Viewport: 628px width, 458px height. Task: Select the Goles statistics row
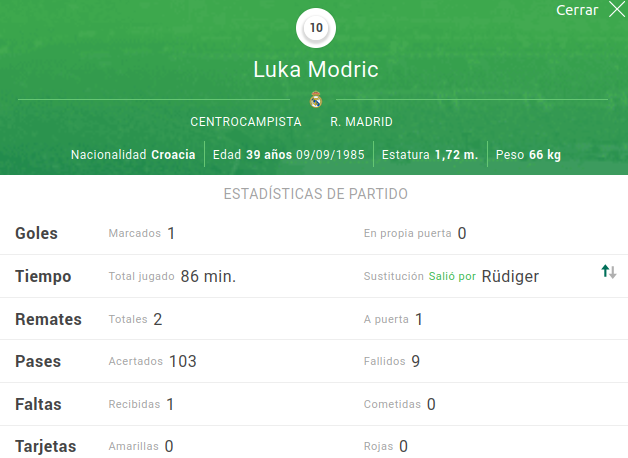(314, 233)
